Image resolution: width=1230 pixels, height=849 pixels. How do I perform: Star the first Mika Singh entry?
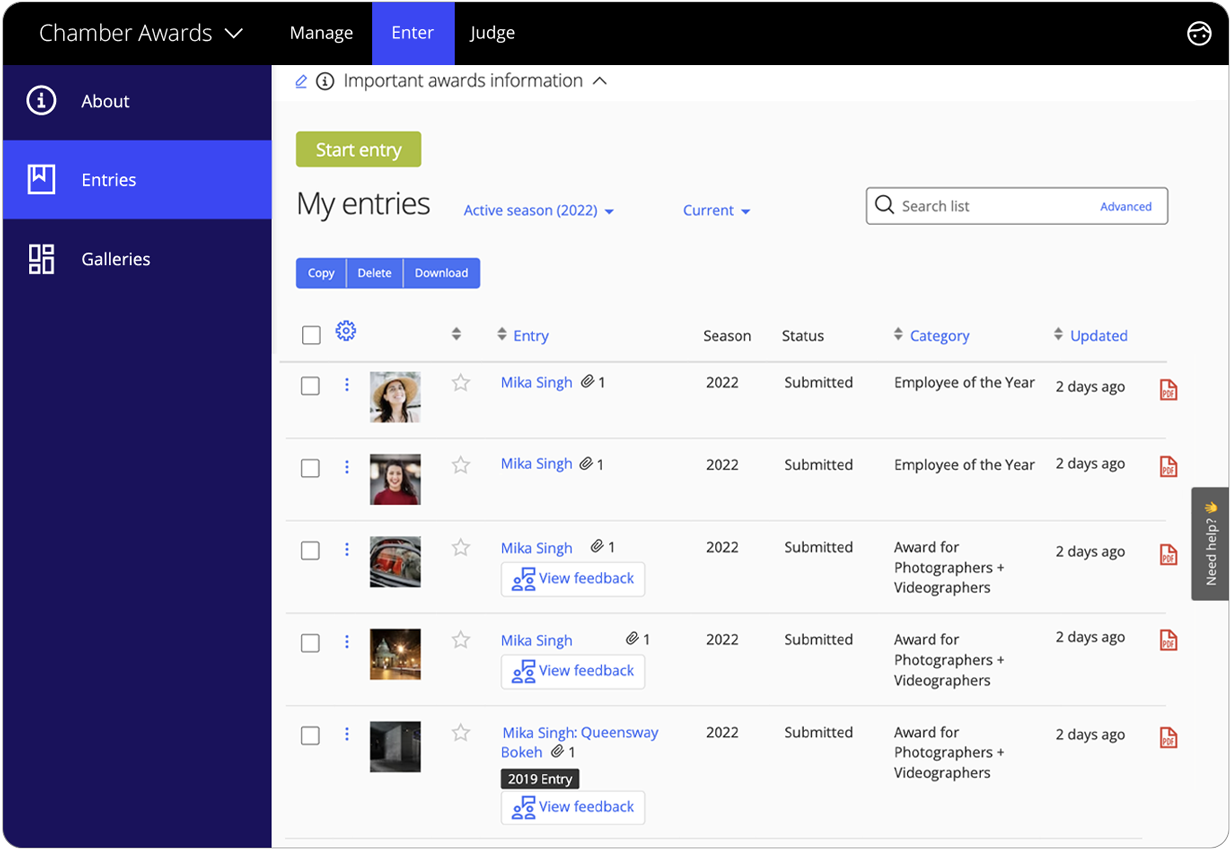tap(461, 383)
